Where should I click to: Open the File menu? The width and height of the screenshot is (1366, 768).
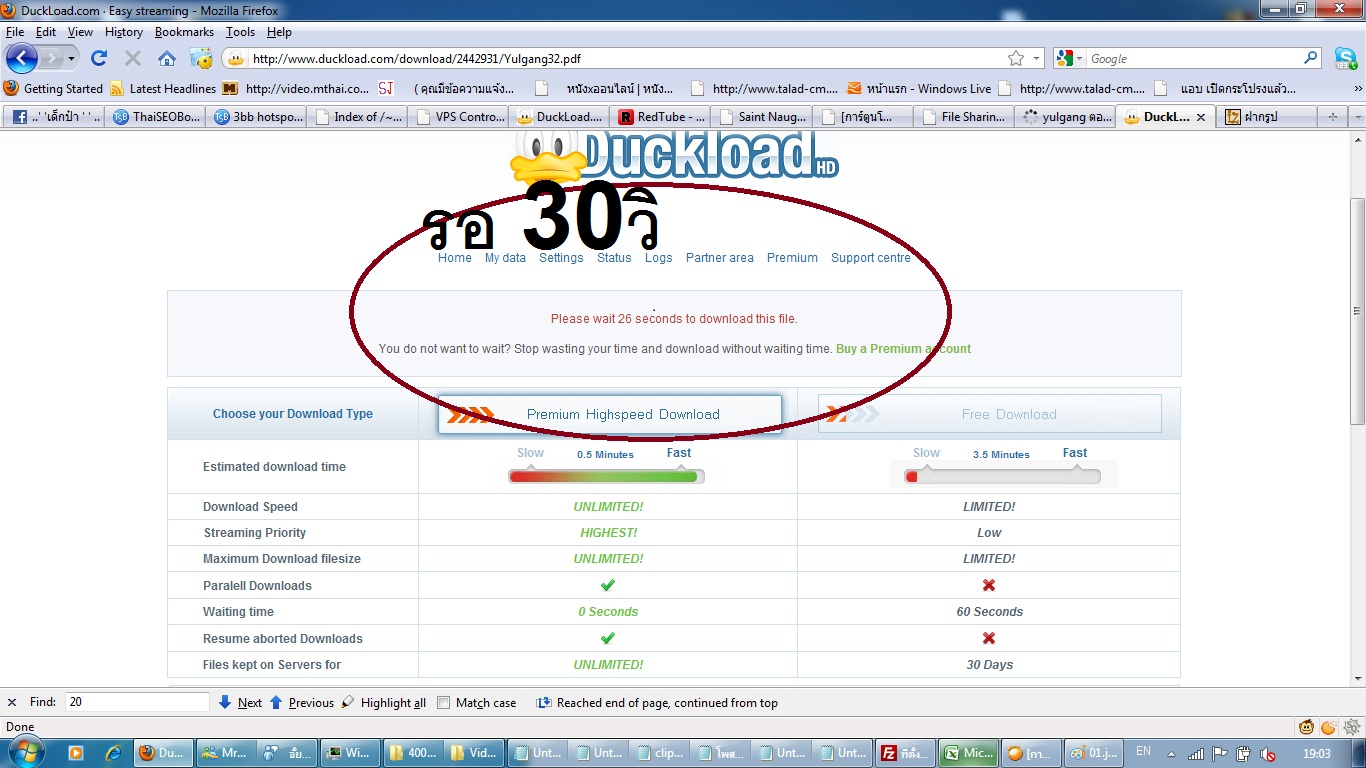pos(14,32)
